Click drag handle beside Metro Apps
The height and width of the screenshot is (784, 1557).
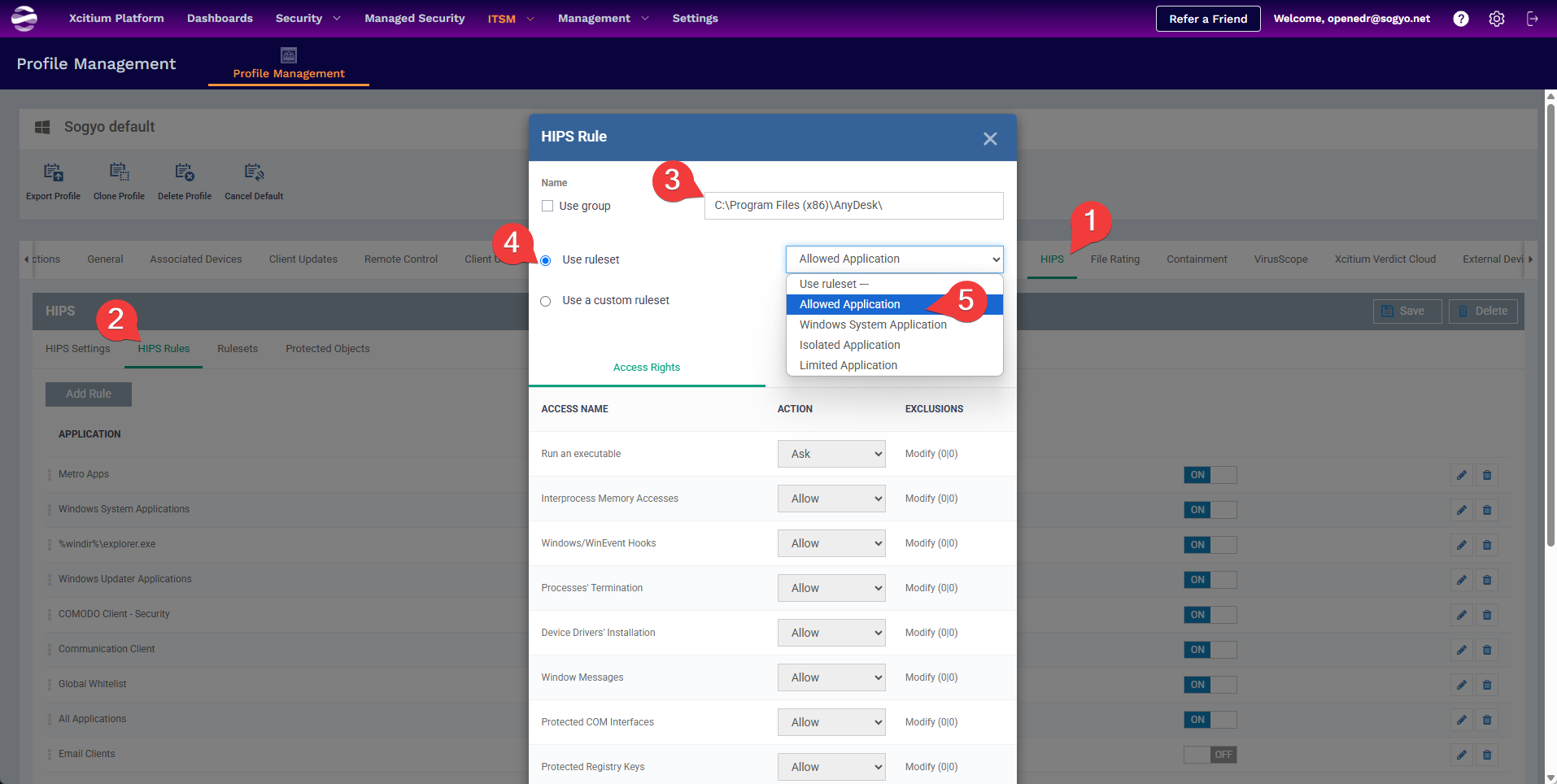[x=50, y=474]
